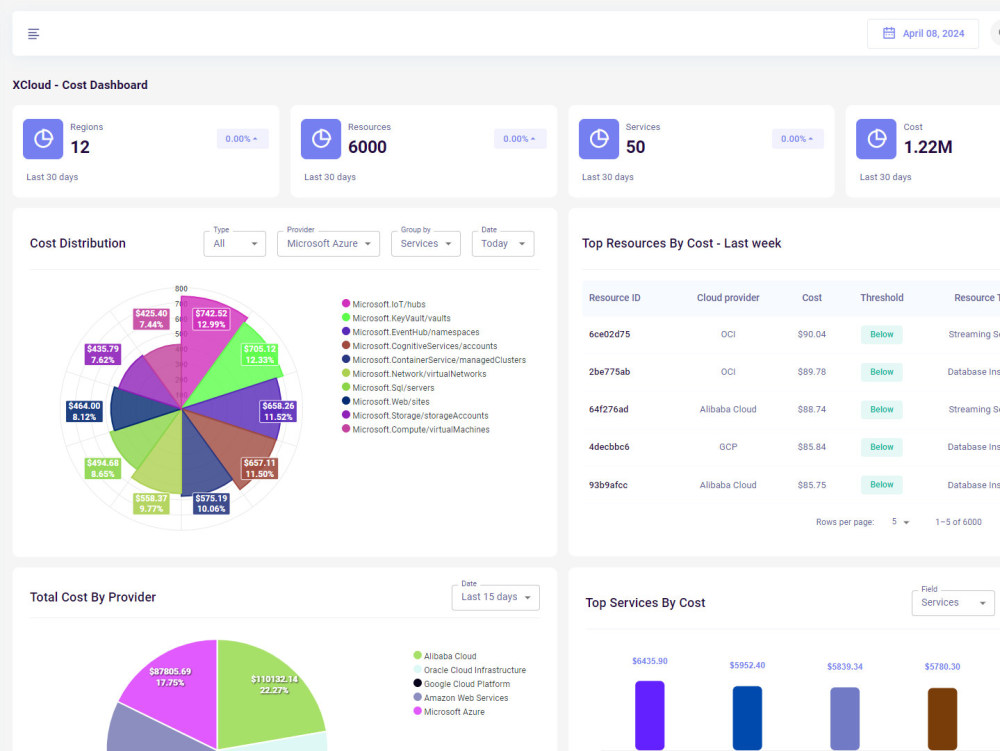Open the Field dropdown showing Services
This screenshot has width=1000, height=751.
[x=953, y=602]
